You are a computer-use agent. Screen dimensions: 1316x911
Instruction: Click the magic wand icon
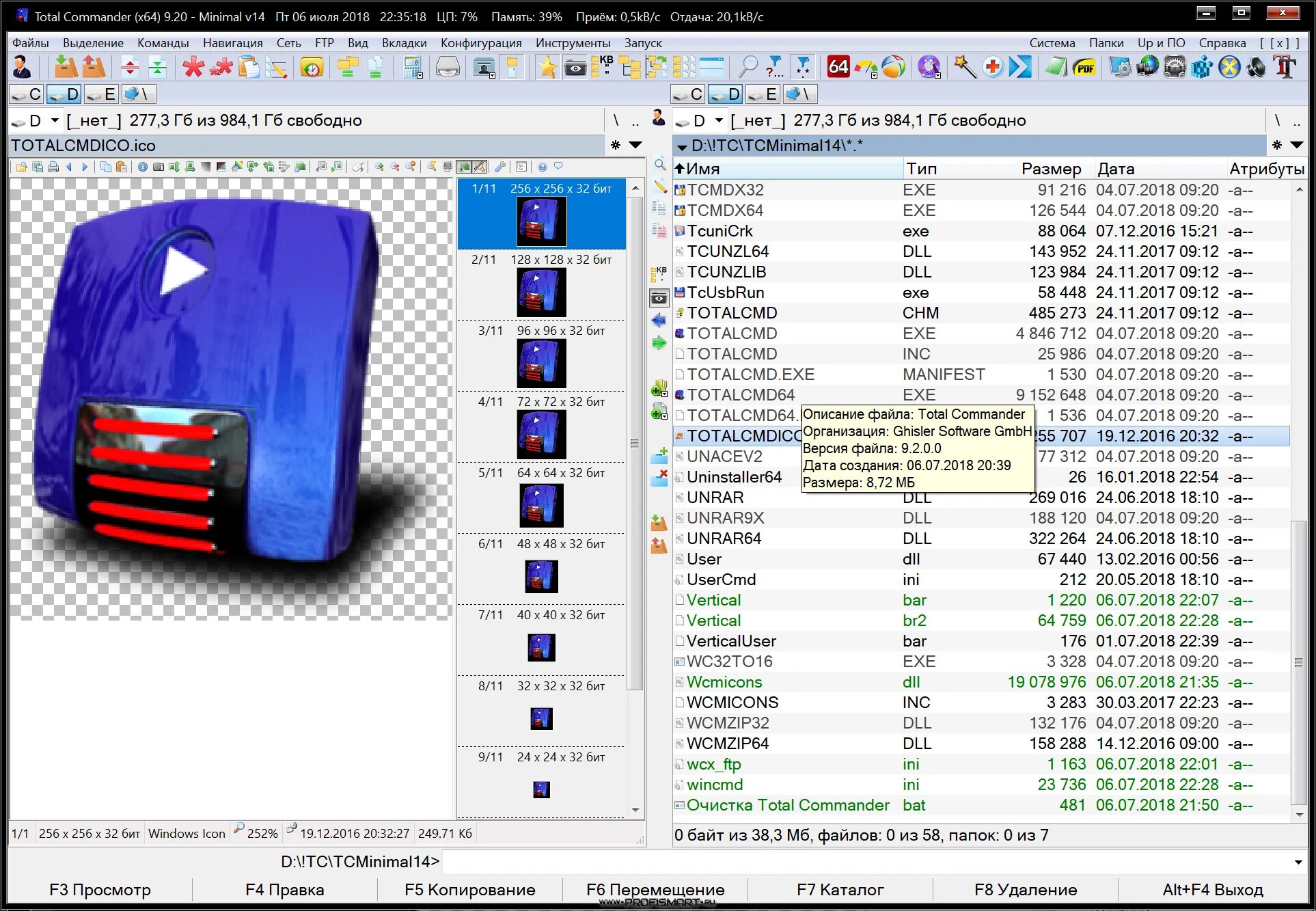965,67
